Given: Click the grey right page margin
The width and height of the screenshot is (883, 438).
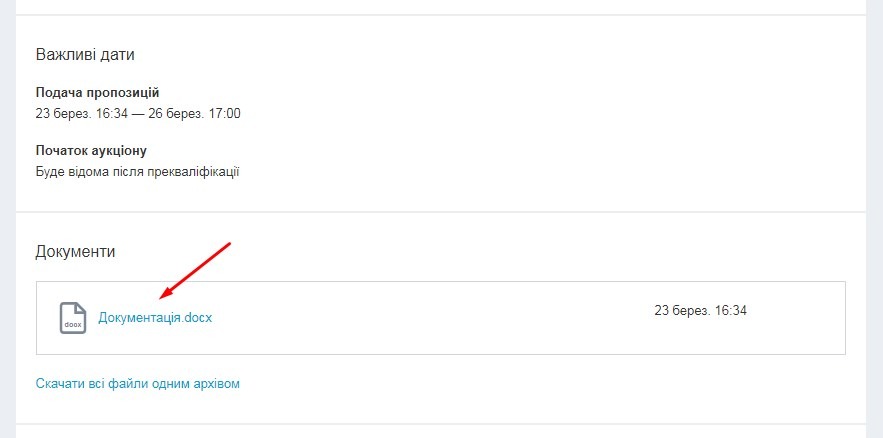Looking at the screenshot, I should click(874, 220).
